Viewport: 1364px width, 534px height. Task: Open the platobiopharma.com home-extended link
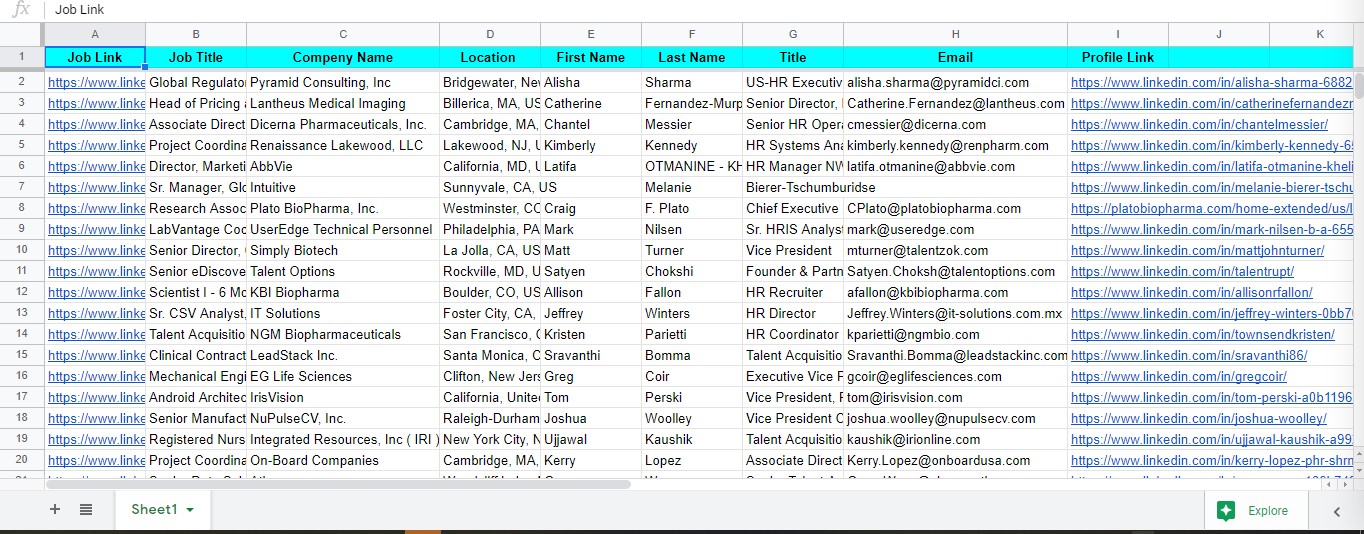pos(1211,208)
